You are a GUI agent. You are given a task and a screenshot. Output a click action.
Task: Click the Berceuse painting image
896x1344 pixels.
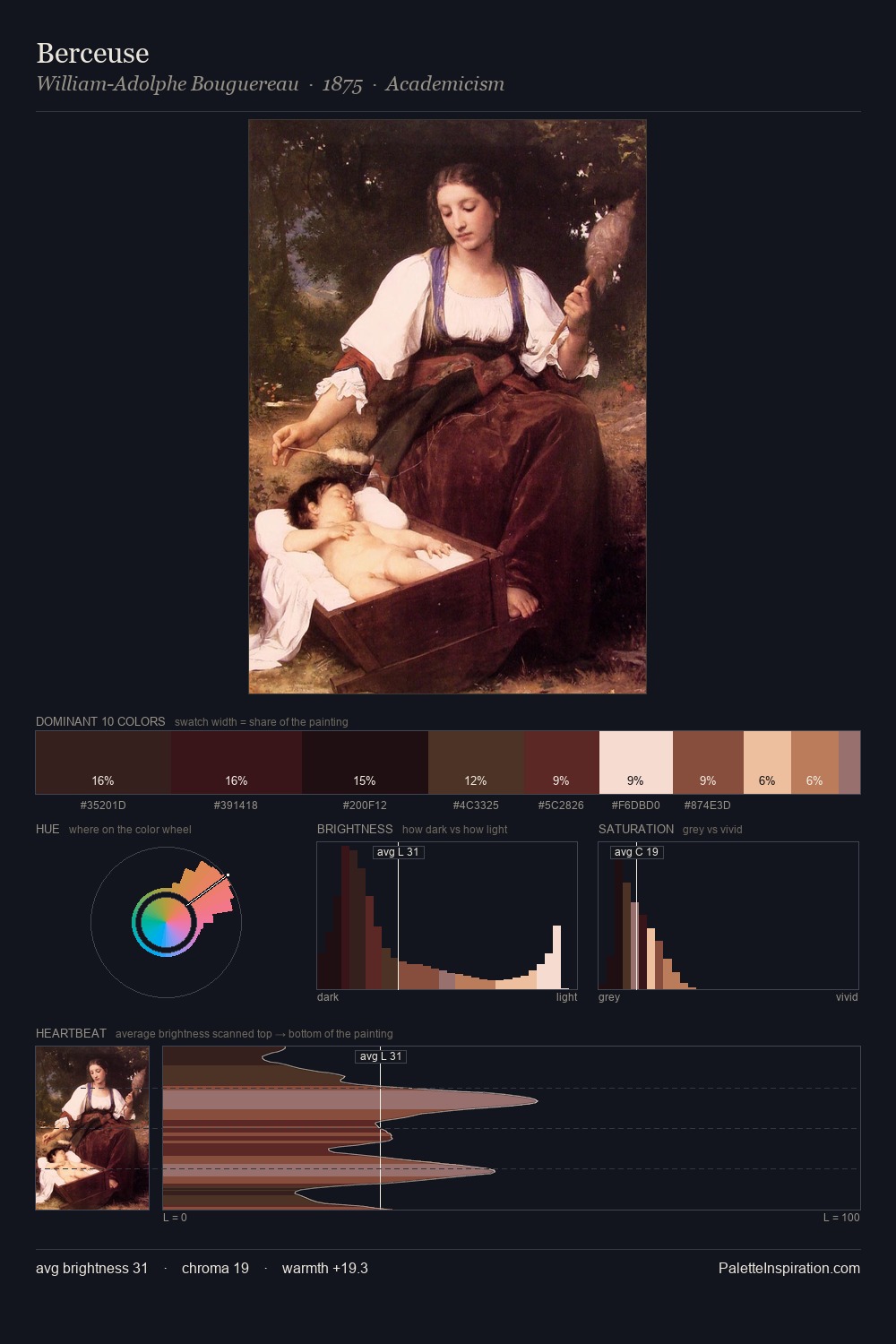point(447,407)
